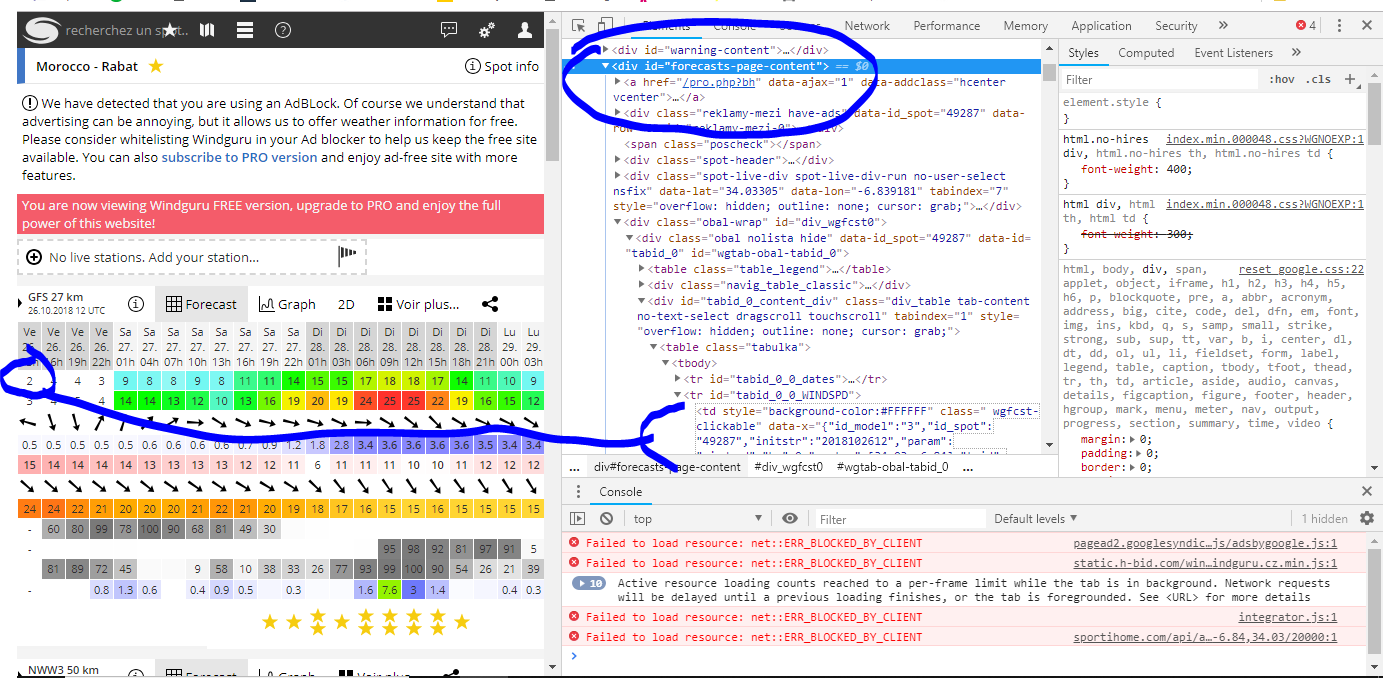Screen dimensions: 1383x678
Task: Open the user account icon
Action: pos(525,31)
